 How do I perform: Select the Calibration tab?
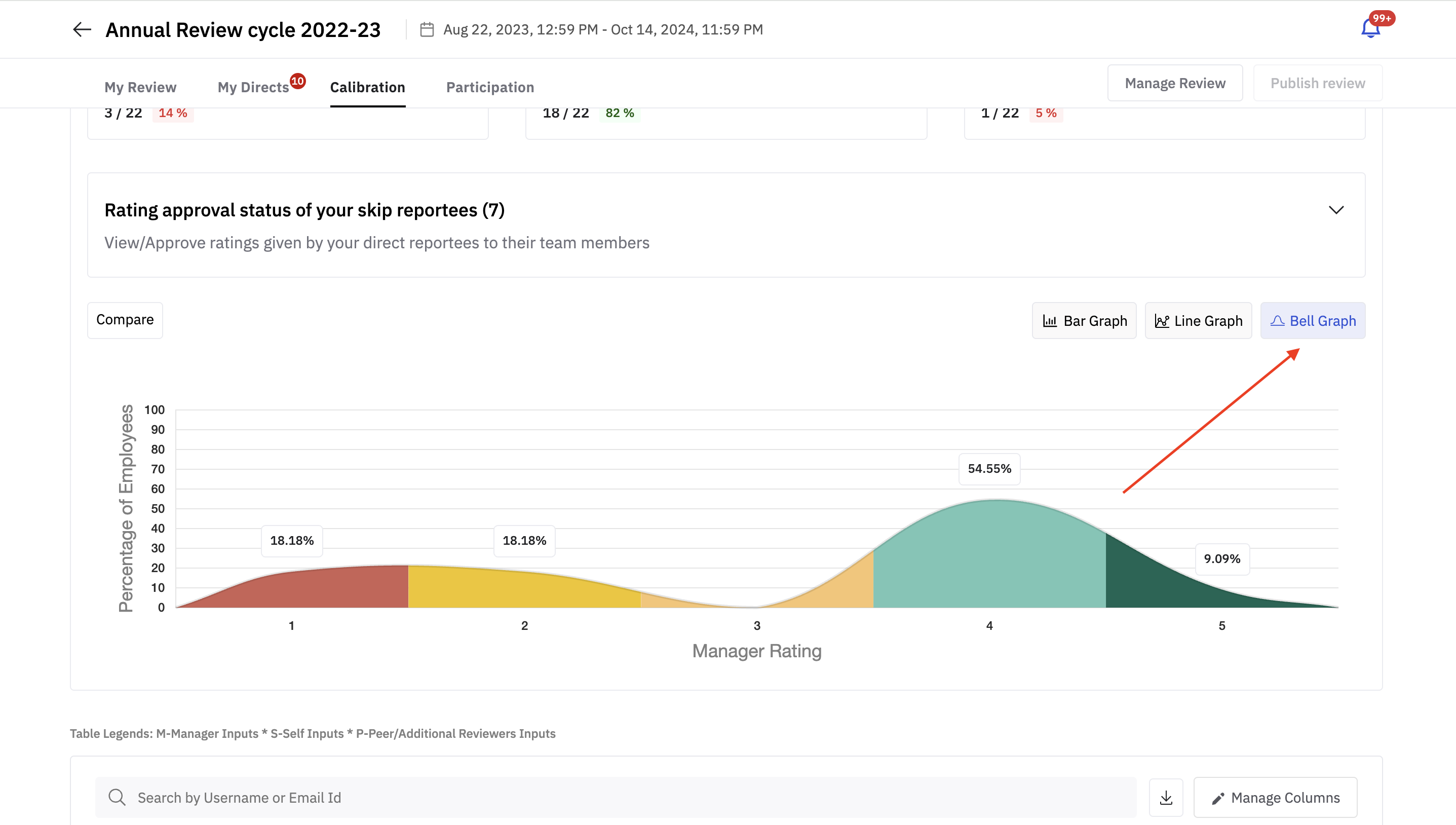pyautogui.click(x=367, y=87)
